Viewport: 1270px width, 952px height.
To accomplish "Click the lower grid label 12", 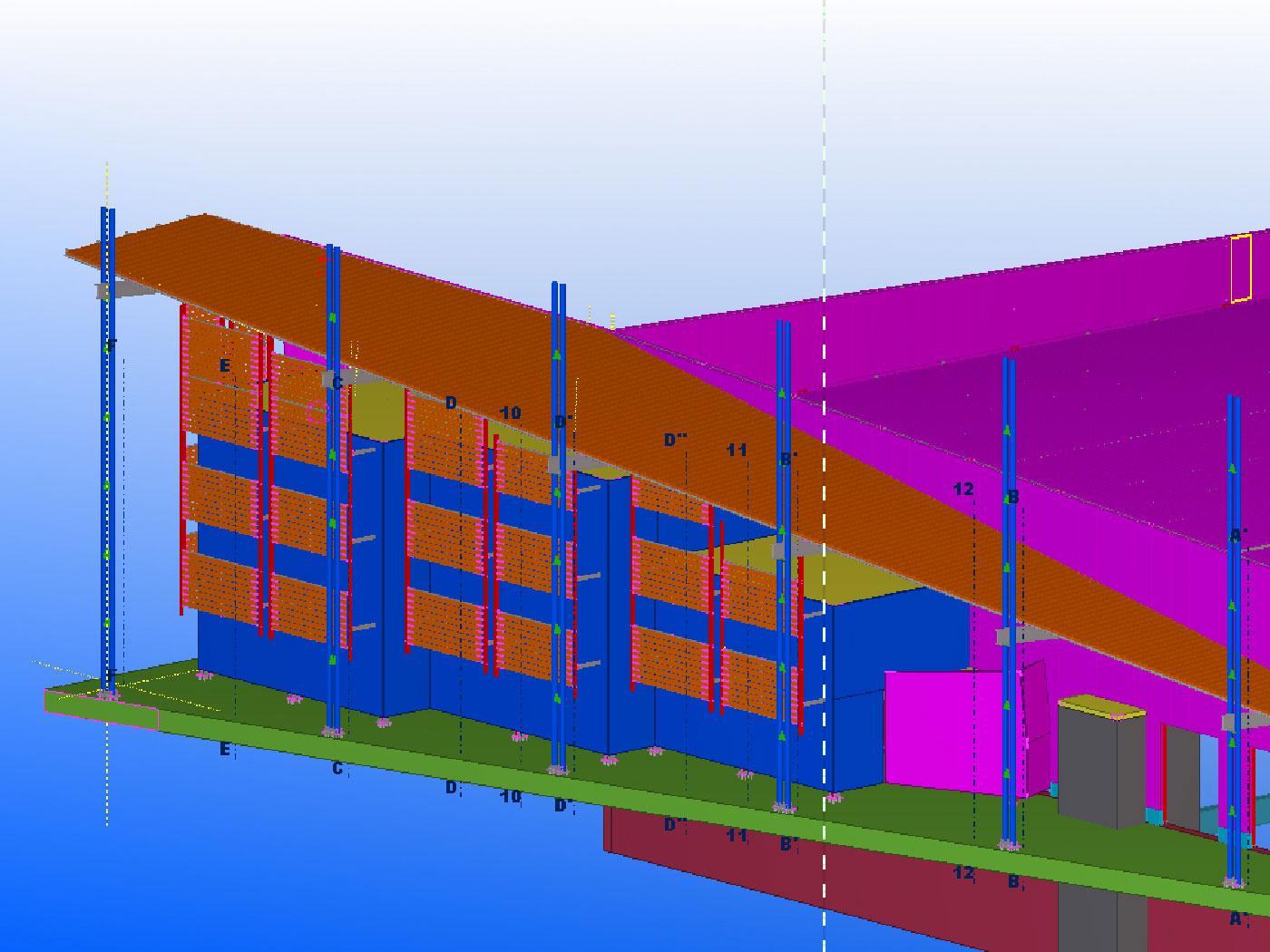I will pyautogui.click(x=963, y=873).
